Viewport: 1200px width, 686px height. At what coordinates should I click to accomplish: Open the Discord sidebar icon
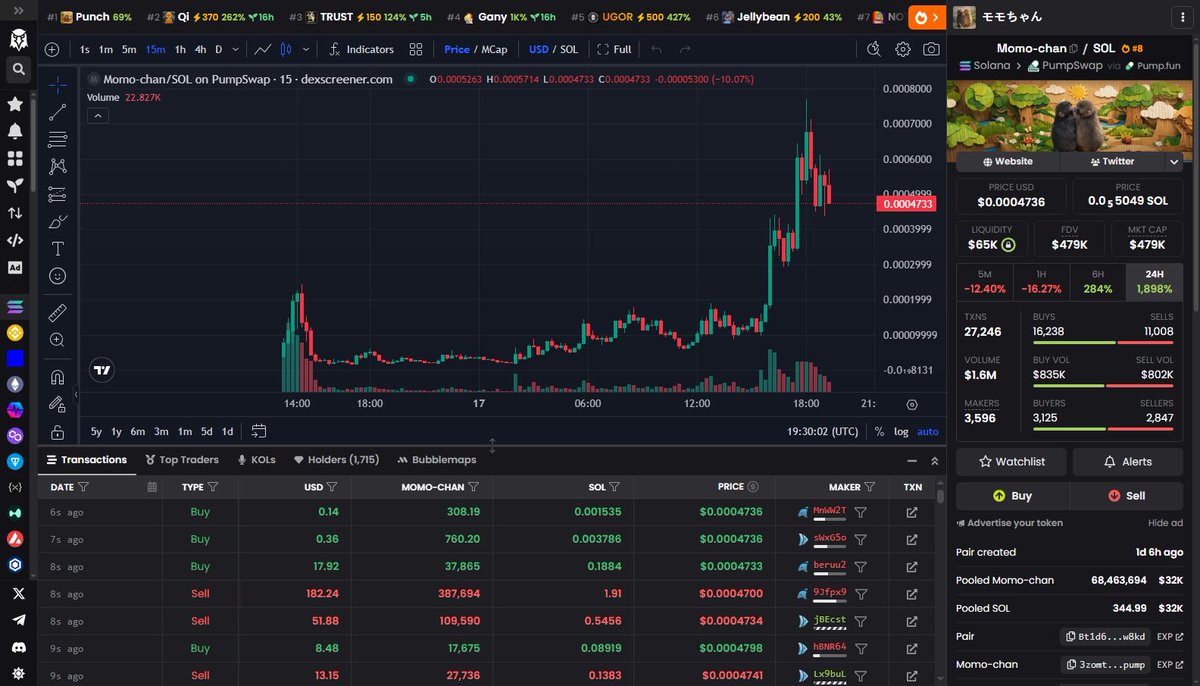coord(17,647)
